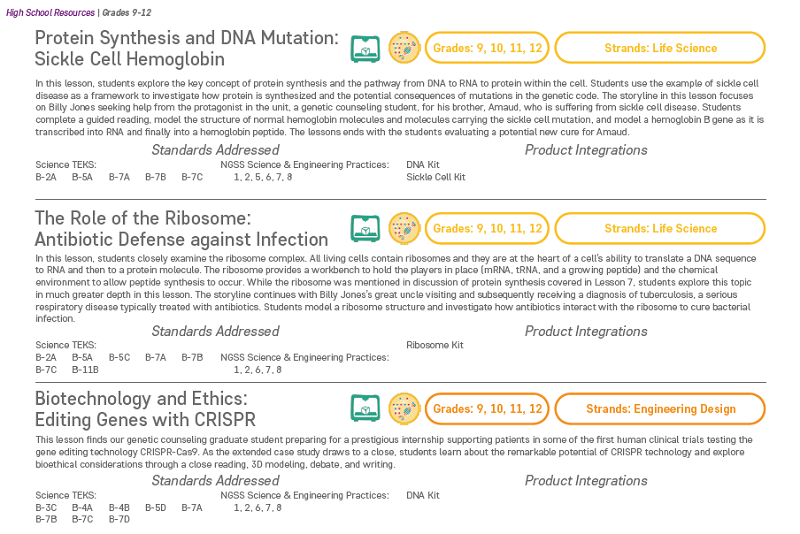Screen dimensions: 800x534
Task: Select Strands: Life Science pill for Protein Synthesis
Action: [660, 48]
